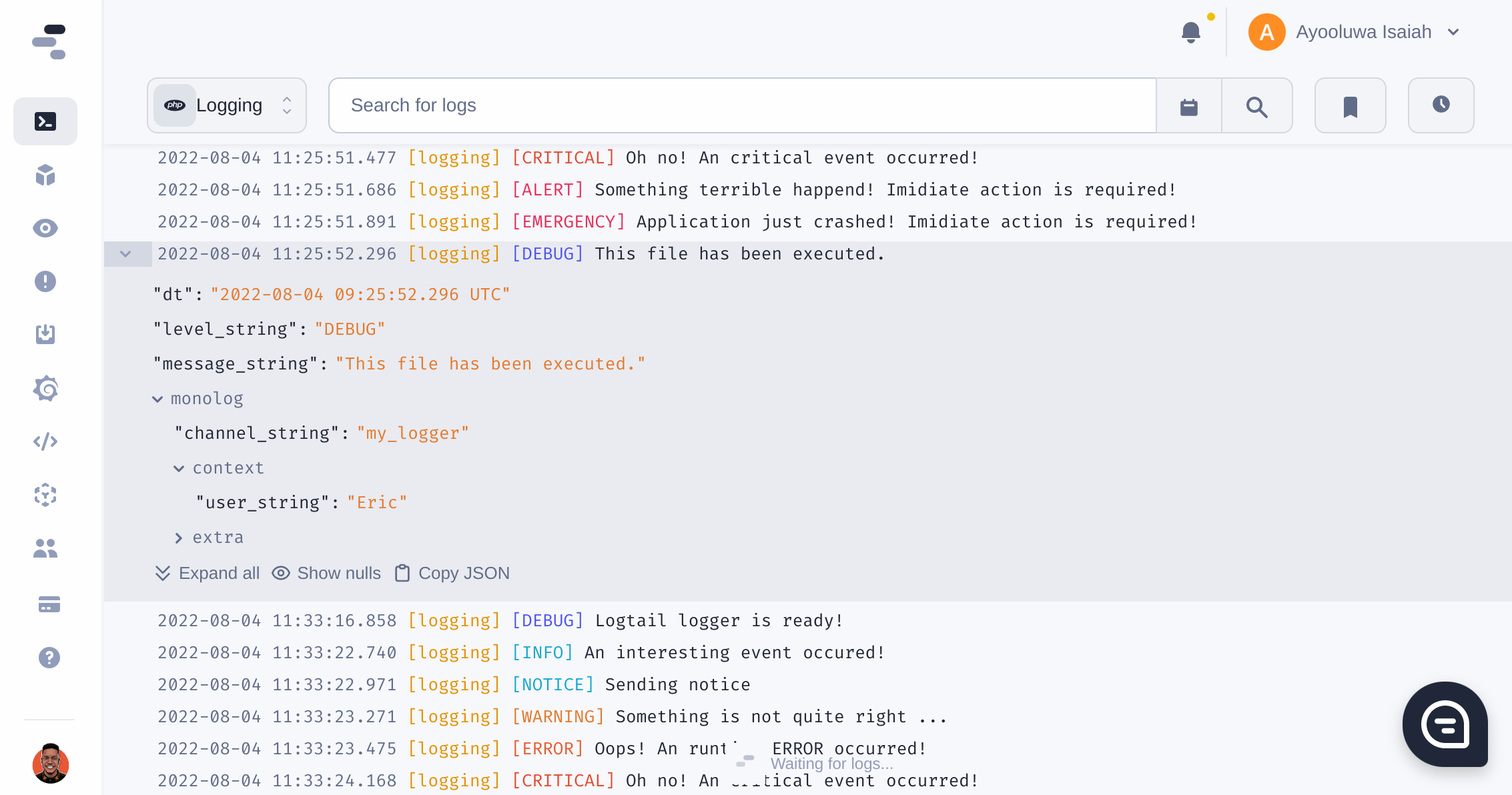
Task: Open the Alerts exclamation icon
Action: [45, 281]
